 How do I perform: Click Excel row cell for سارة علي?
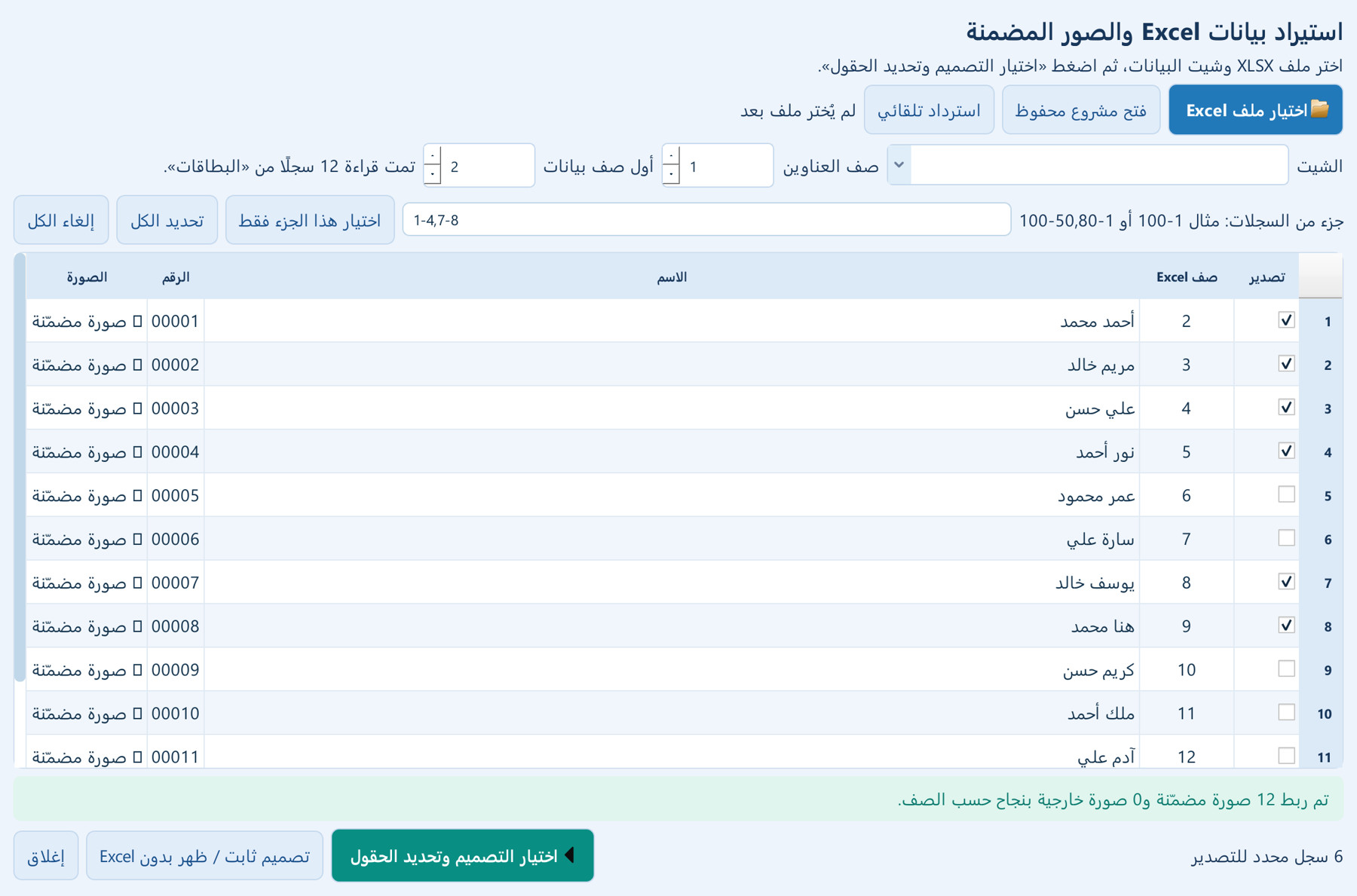click(x=1186, y=539)
